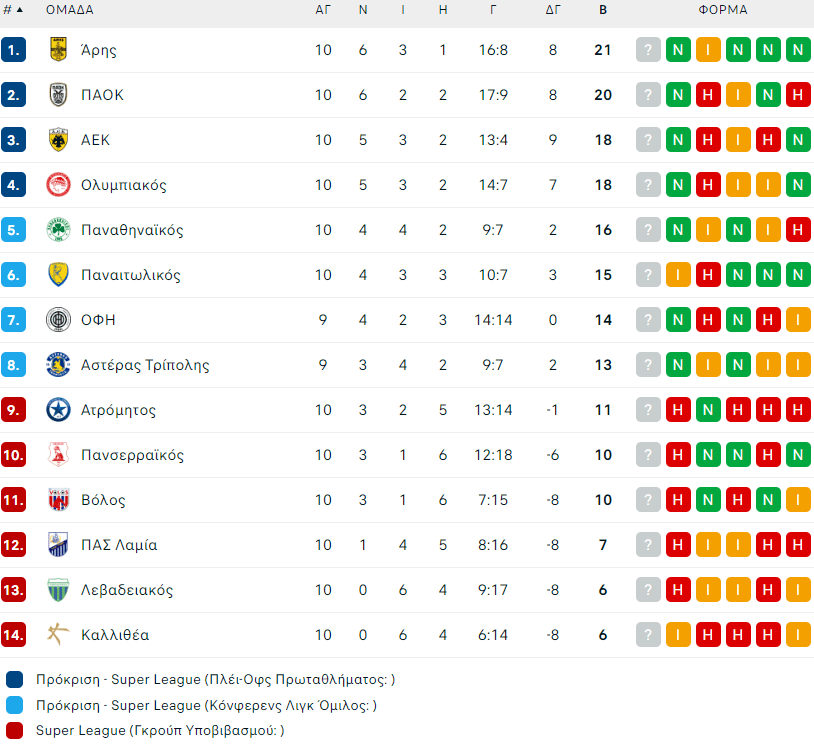Click the rank 1 position badge

point(13,50)
